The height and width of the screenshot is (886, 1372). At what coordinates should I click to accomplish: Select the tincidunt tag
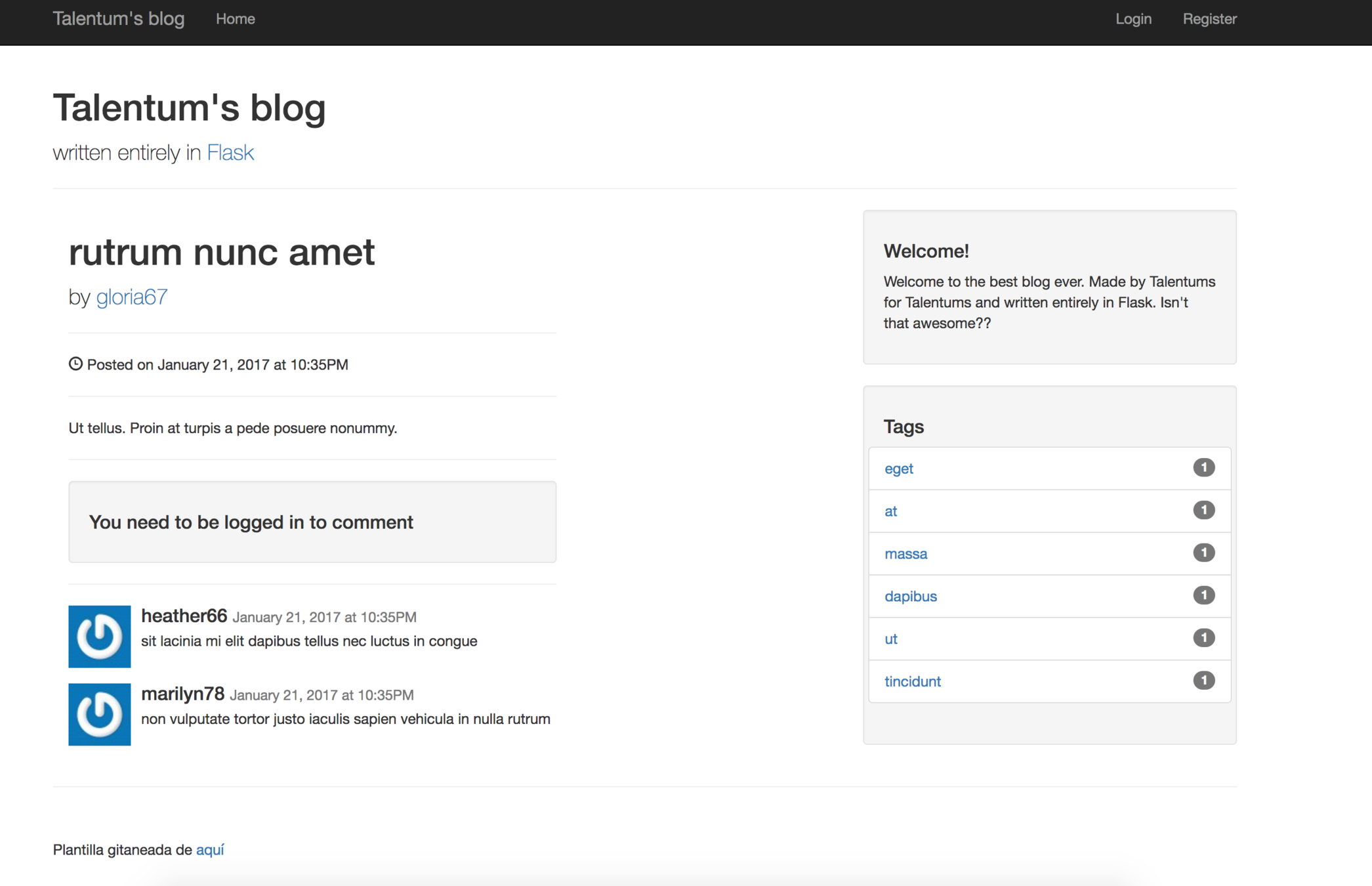(x=912, y=681)
